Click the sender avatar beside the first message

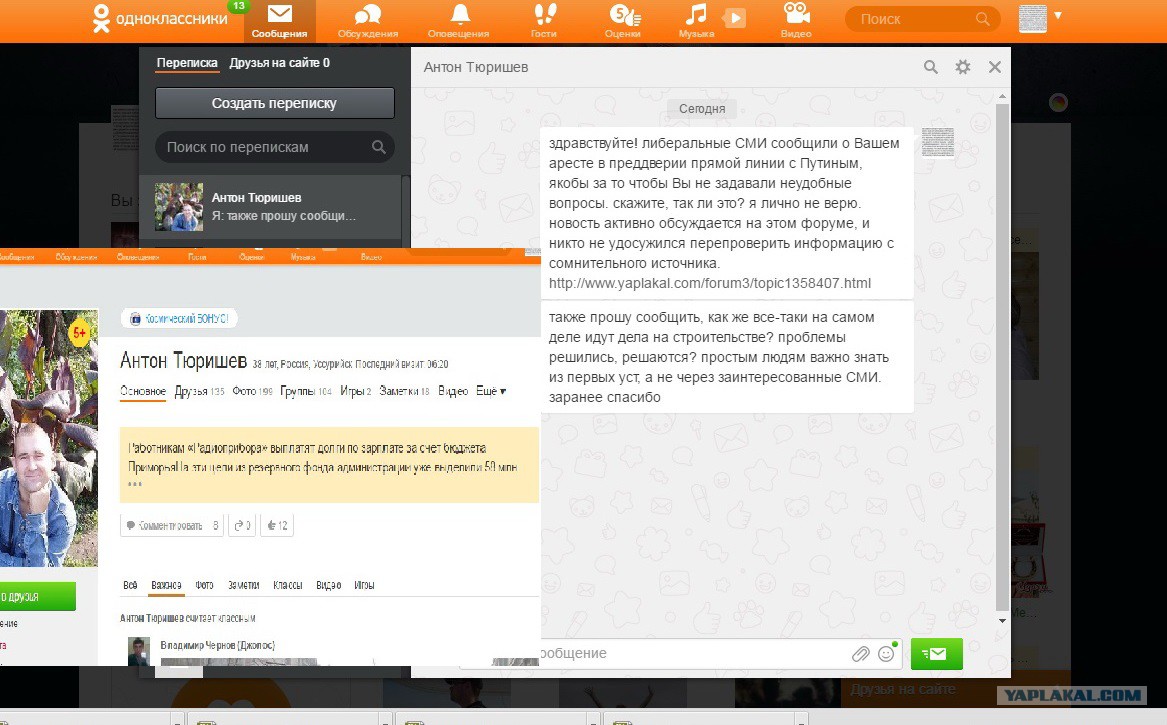pos(938,143)
